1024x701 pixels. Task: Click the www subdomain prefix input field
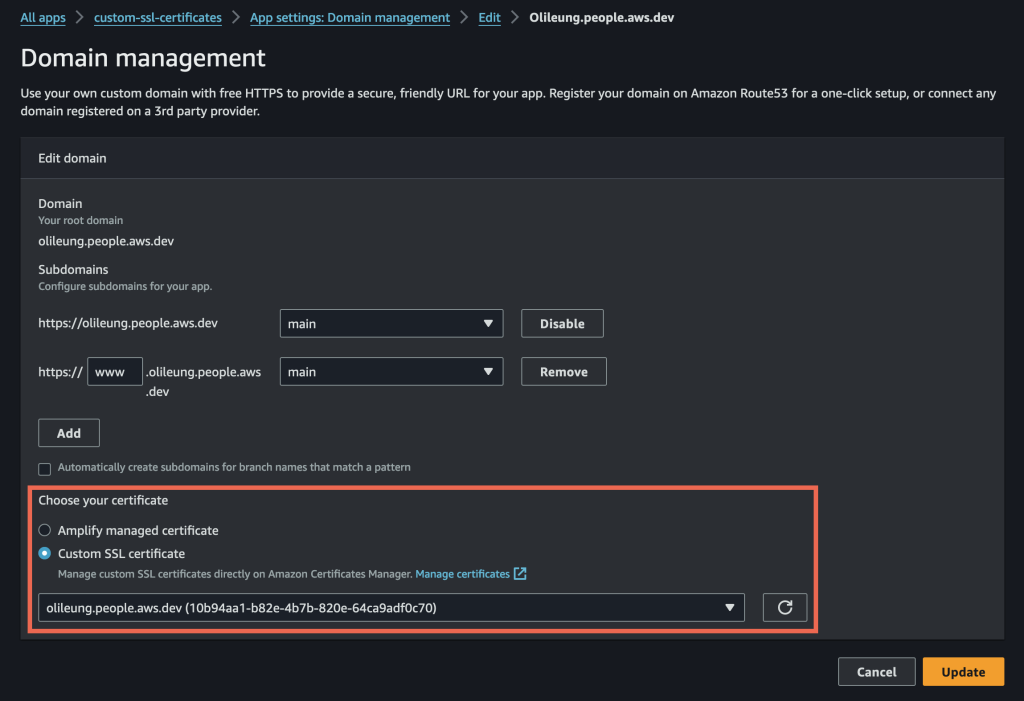(114, 370)
